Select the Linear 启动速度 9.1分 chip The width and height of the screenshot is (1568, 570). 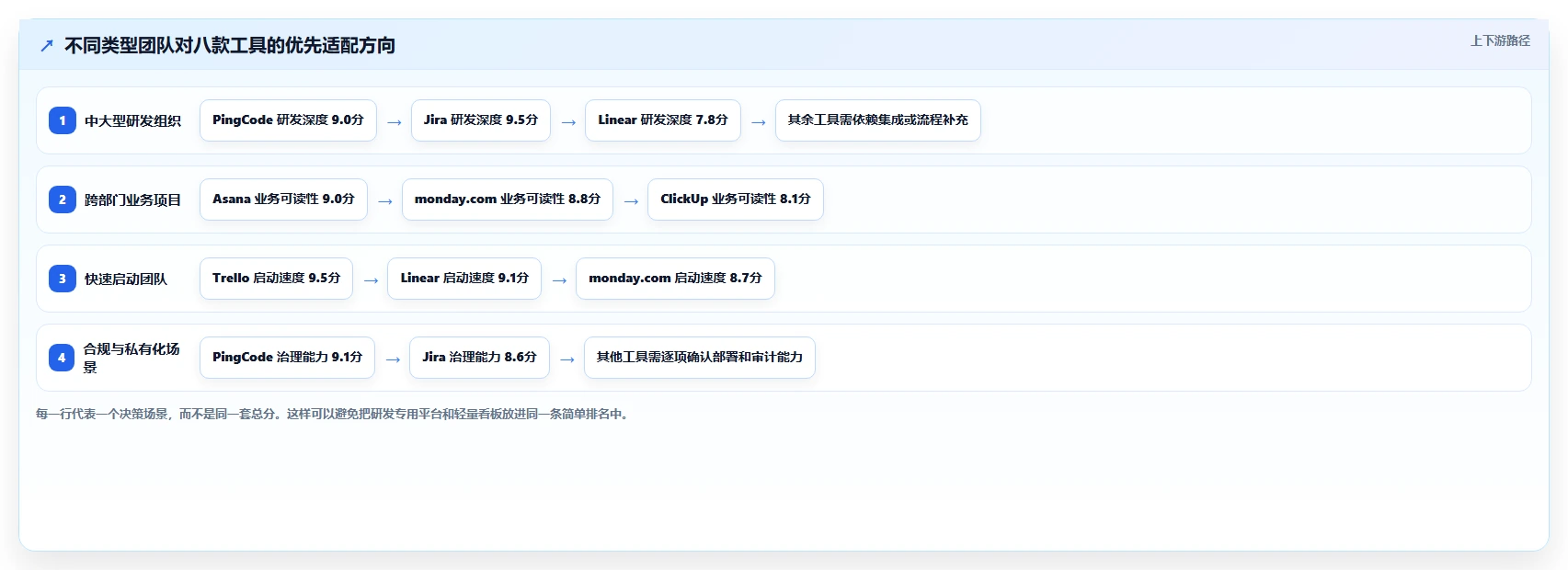tap(464, 279)
